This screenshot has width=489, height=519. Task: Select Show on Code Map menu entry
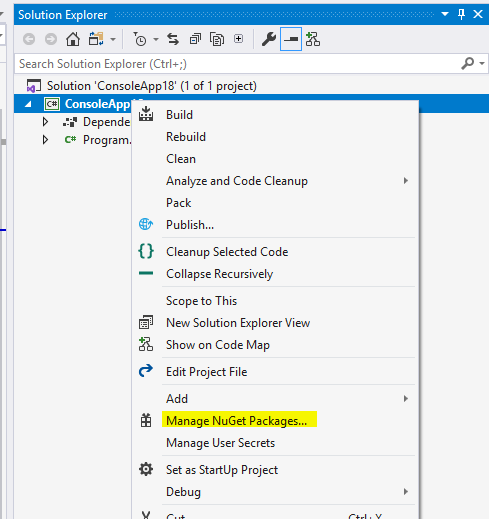pos(218,345)
